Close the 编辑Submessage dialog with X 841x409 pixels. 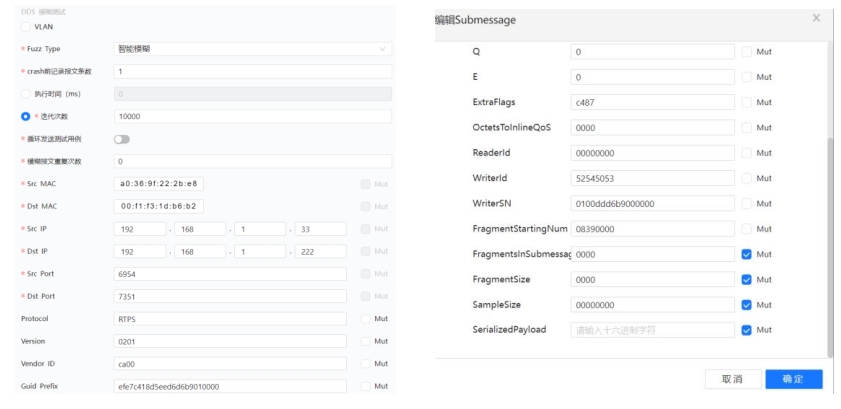click(x=816, y=19)
